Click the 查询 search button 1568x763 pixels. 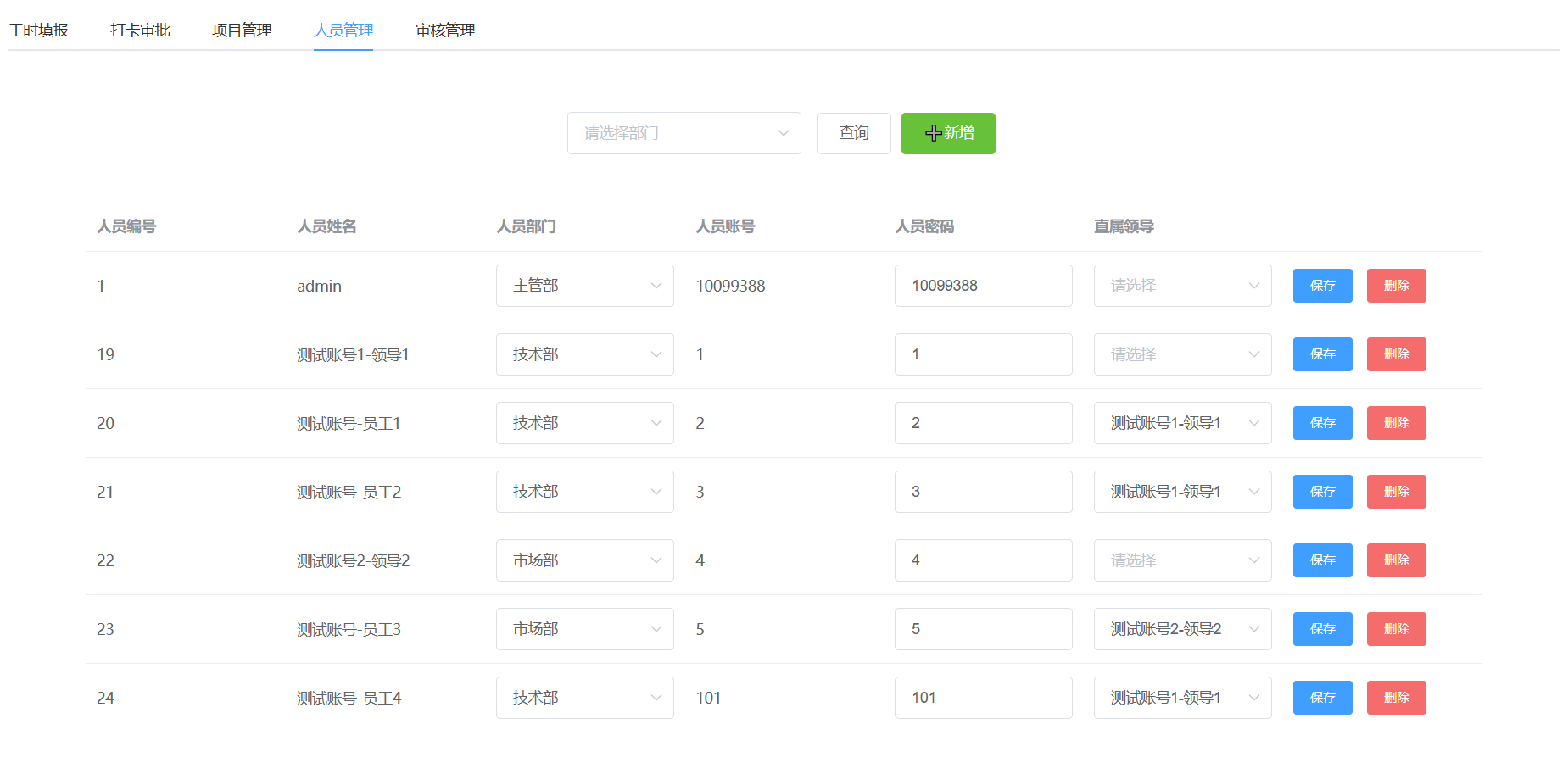tap(854, 133)
